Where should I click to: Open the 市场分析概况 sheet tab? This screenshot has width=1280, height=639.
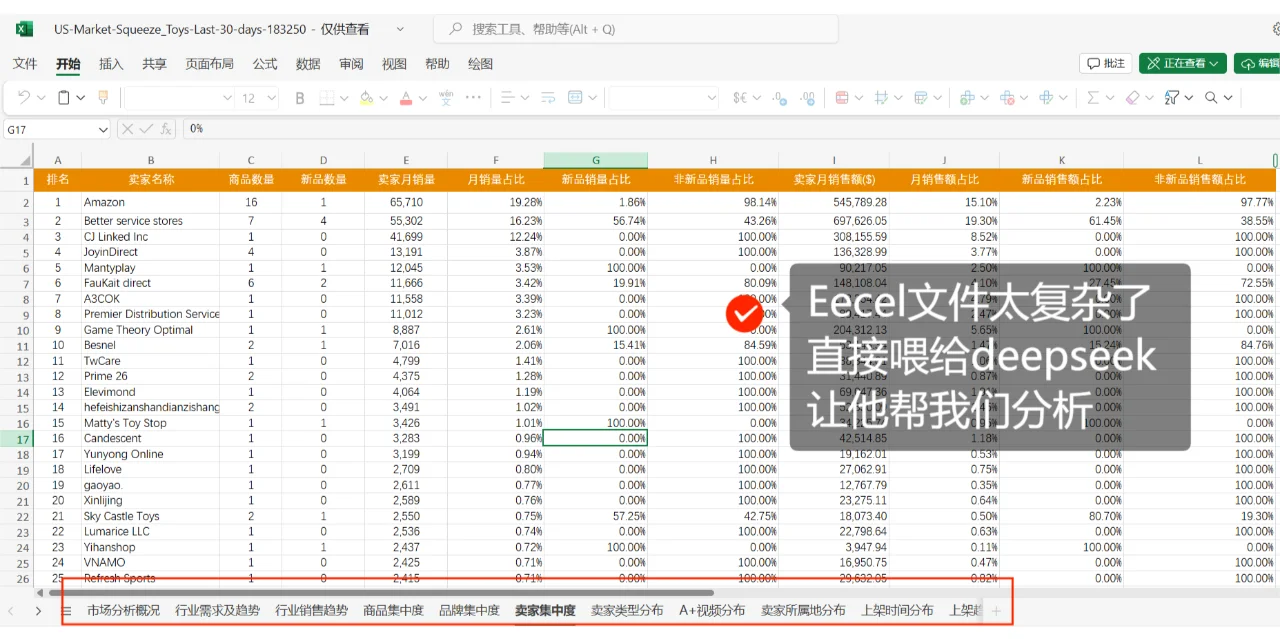(x=123, y=610)
